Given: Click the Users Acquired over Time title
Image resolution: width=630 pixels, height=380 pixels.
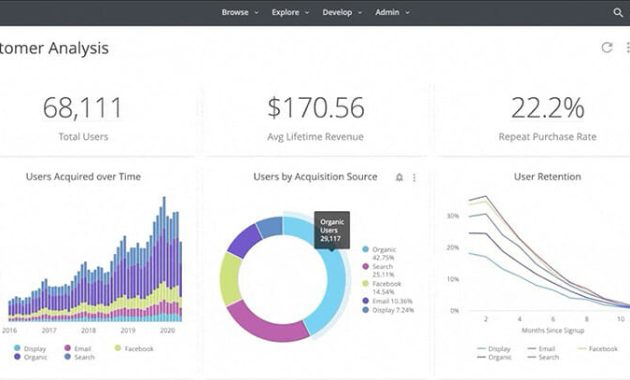Looking at the screenshot, I should [83, 177].
